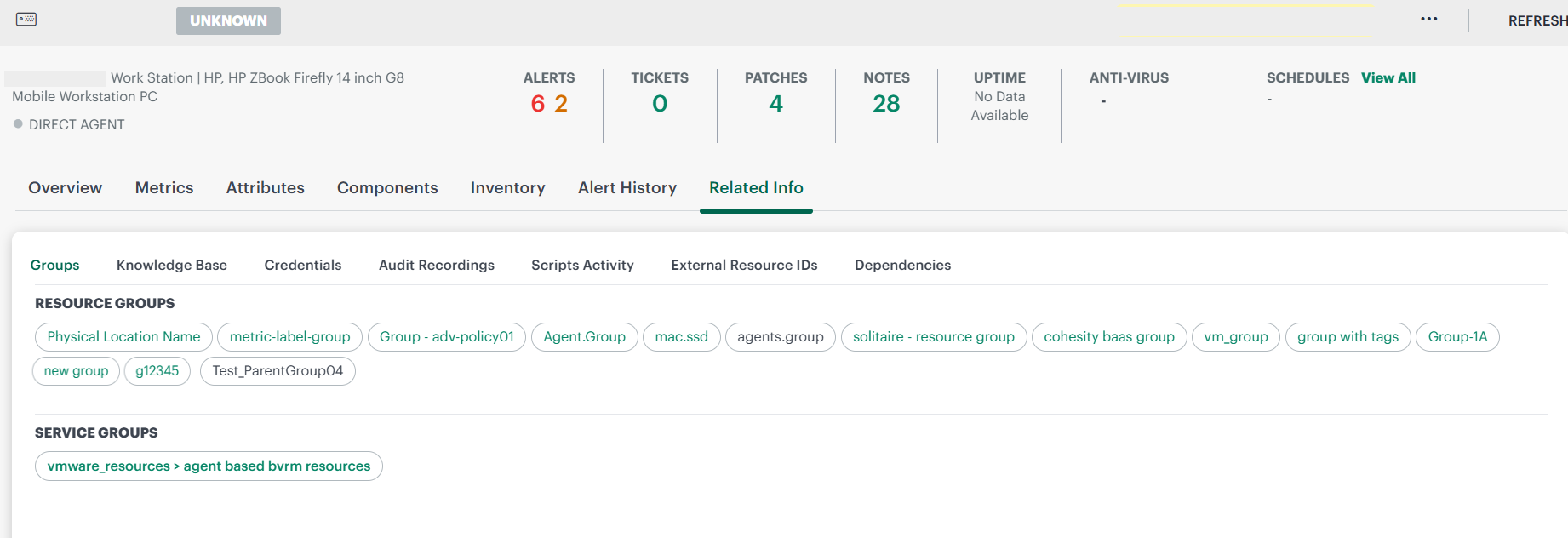Click the critical alerts count 6
The width and height of the screenshot is (1568, 538).
[x=538, y=104]
